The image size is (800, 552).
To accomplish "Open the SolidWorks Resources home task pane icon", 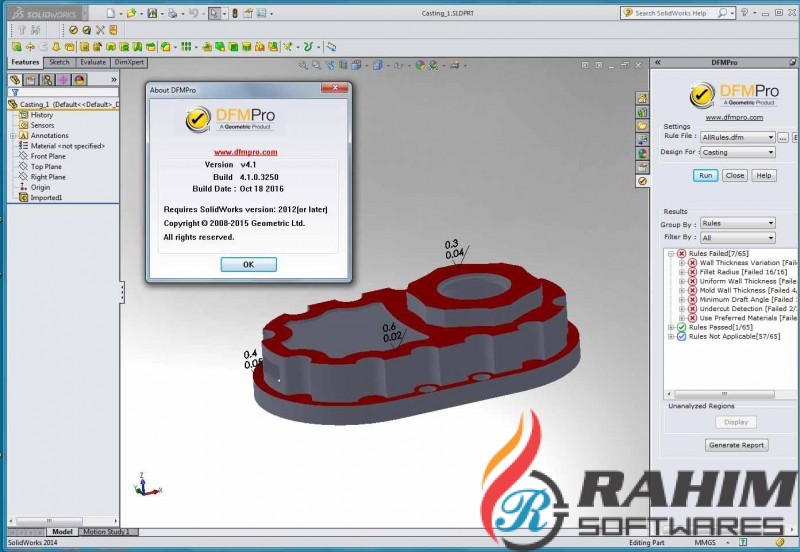I will (642, 98).
